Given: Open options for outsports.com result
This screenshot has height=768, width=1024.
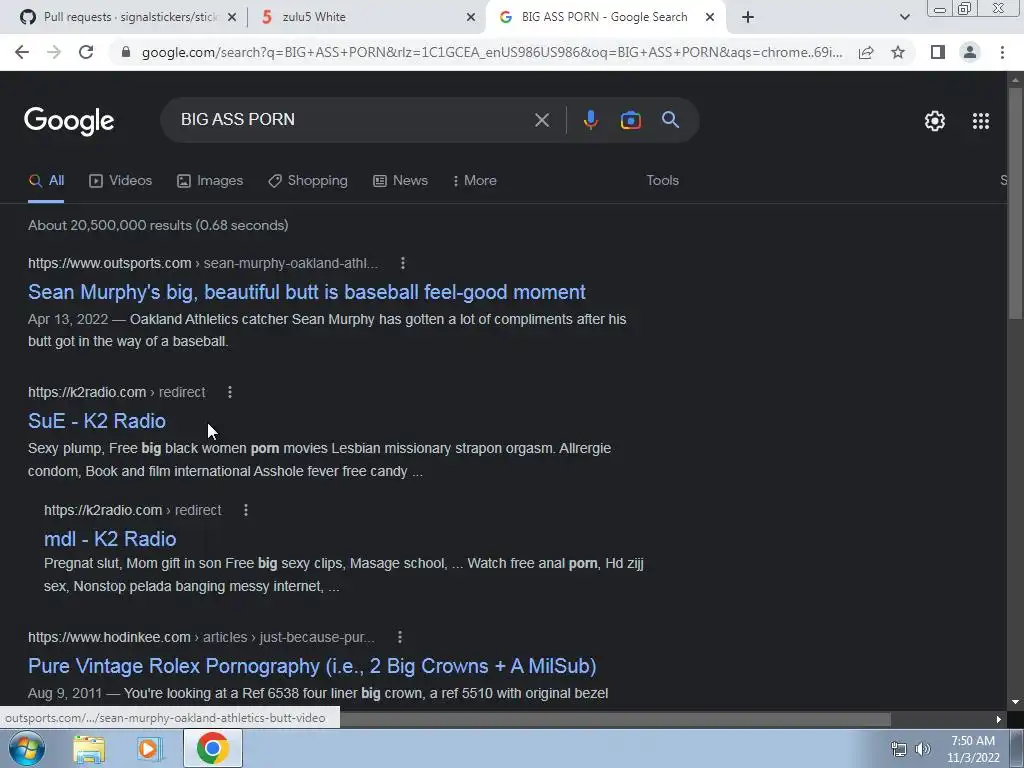Looking at the screenshot, I should tap(403, 263).
